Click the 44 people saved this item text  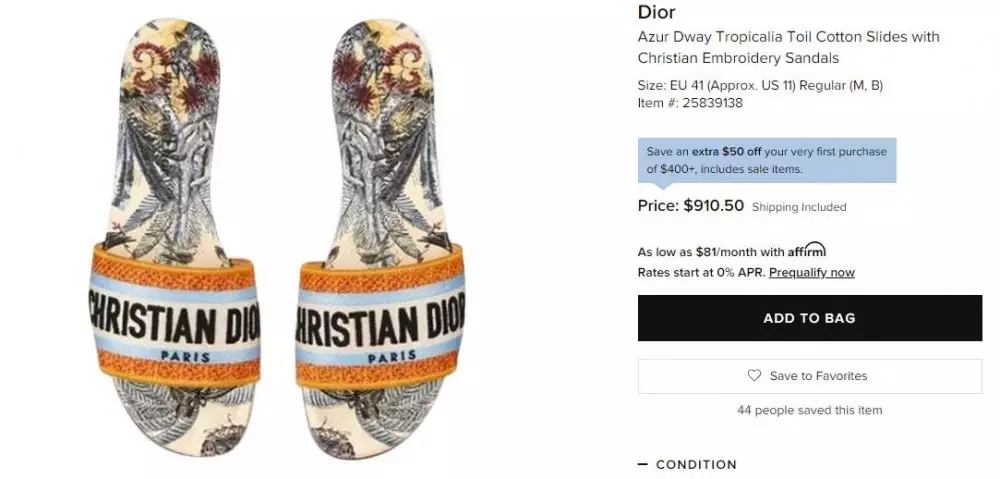pyautogui.click(x=809, y=410)
